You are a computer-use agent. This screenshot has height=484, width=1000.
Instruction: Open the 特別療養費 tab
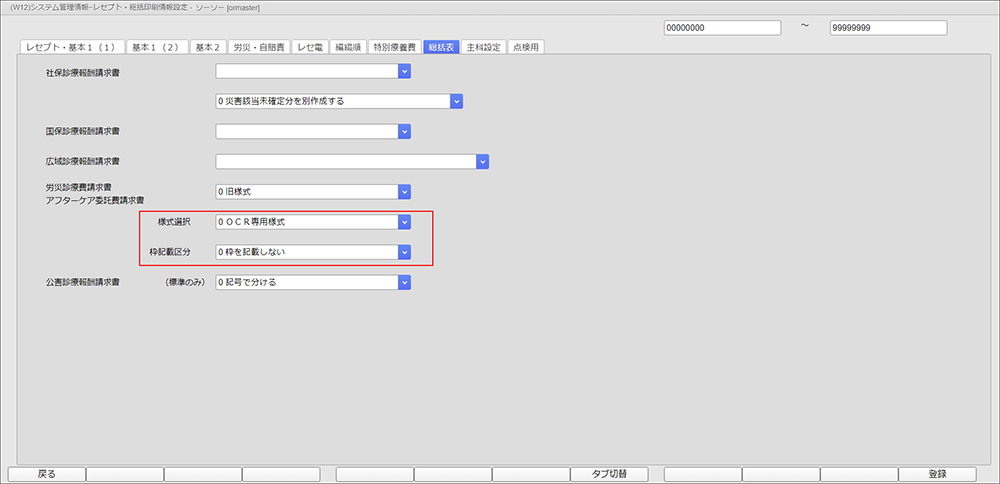point(394,47)
